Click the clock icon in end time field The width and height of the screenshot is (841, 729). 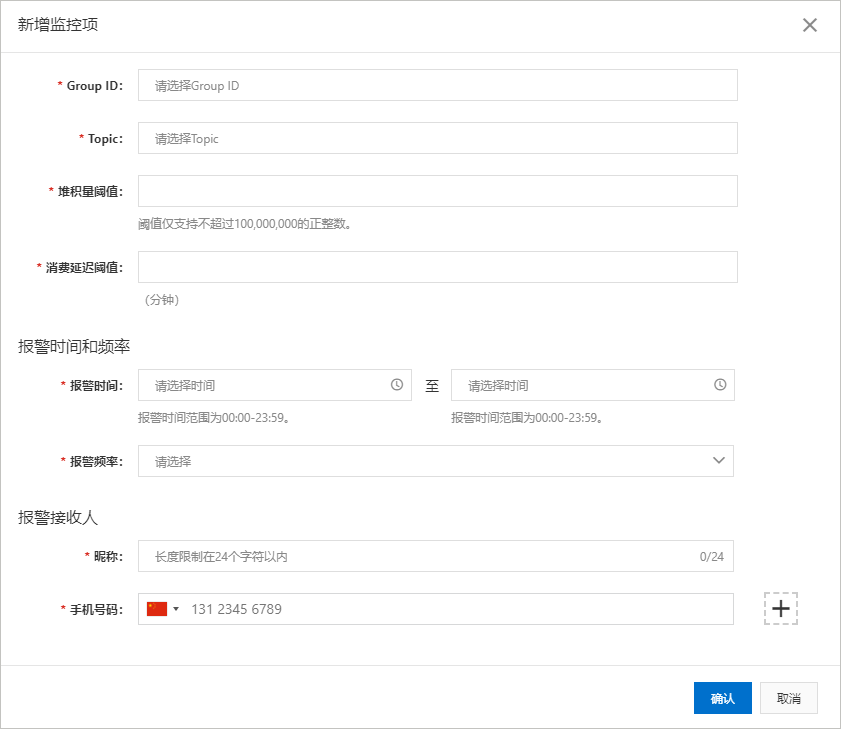(x=720, y=385)
